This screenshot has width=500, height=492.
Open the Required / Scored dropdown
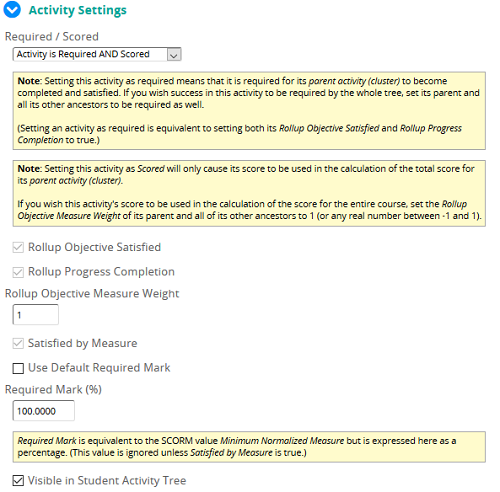point(97,54)
